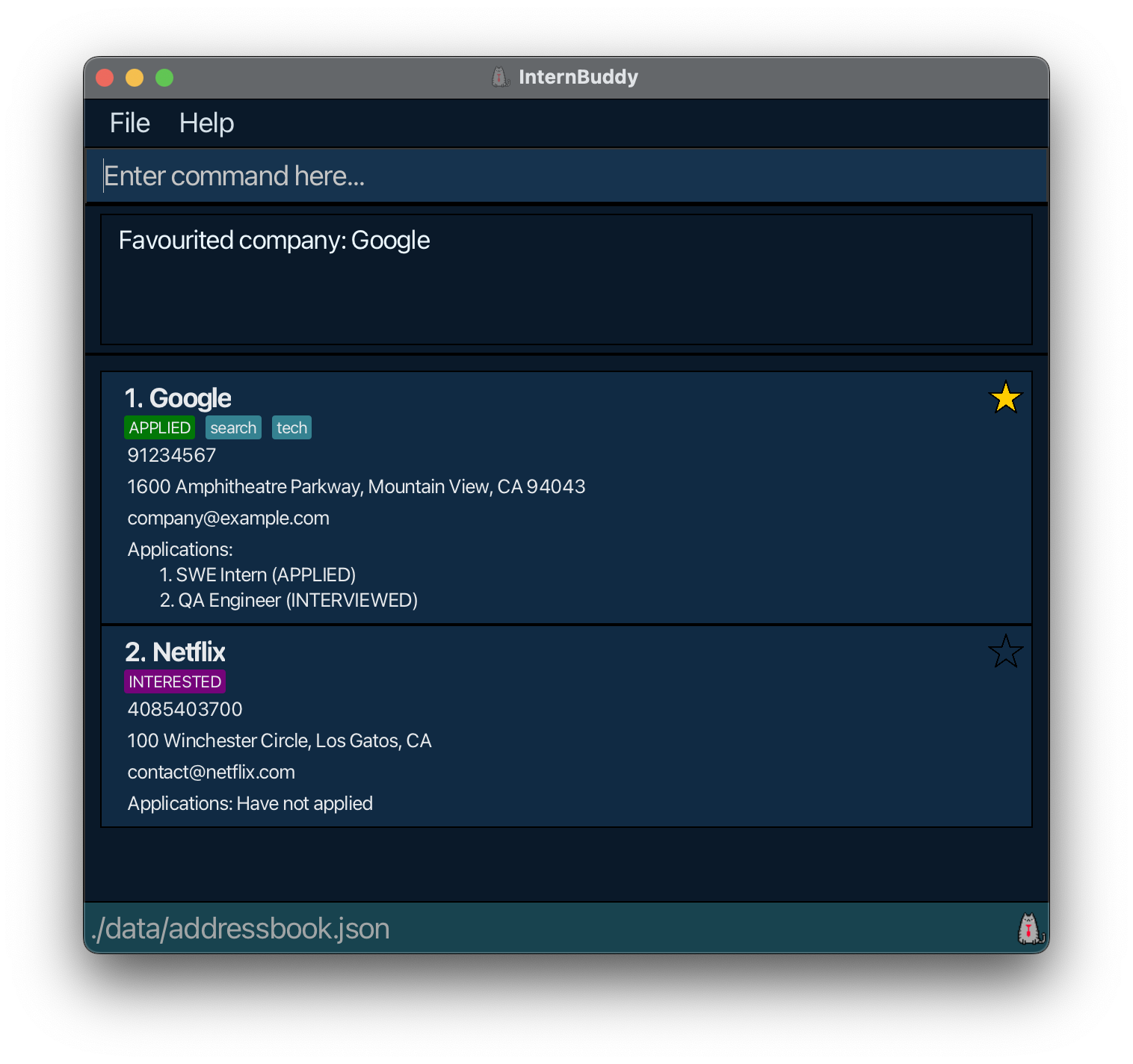
Task: Select the QA Engineer (INTERVIEWED) application
Action: tap(288, 600)
